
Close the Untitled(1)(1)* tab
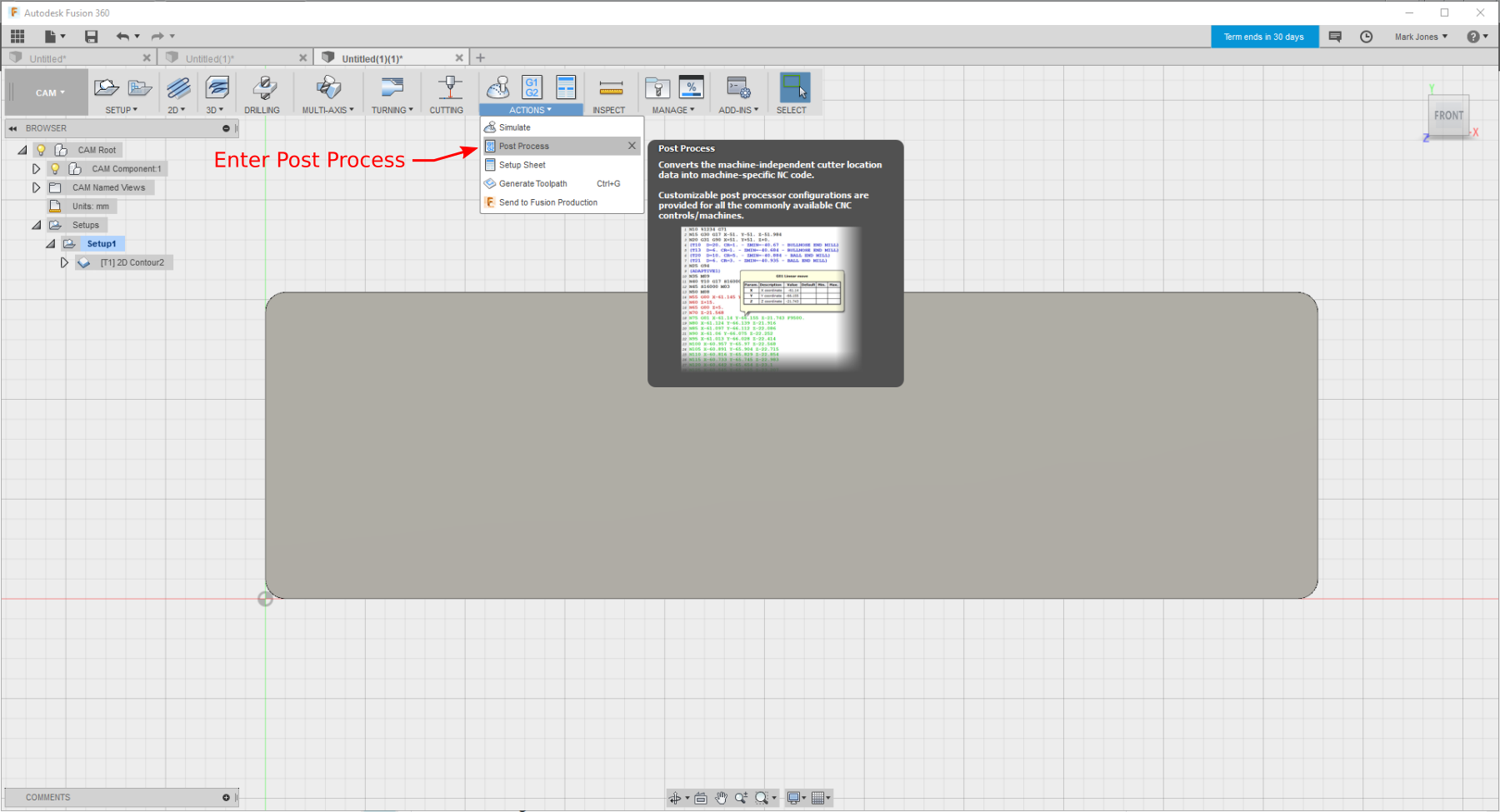[459, 57]
